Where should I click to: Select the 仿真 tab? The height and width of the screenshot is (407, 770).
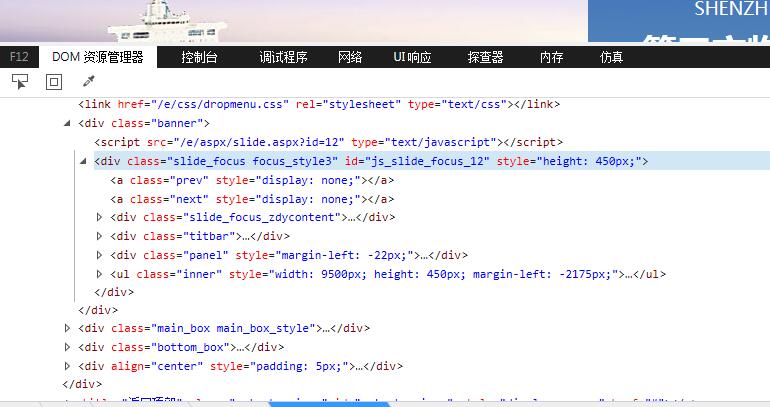point(611,57)
